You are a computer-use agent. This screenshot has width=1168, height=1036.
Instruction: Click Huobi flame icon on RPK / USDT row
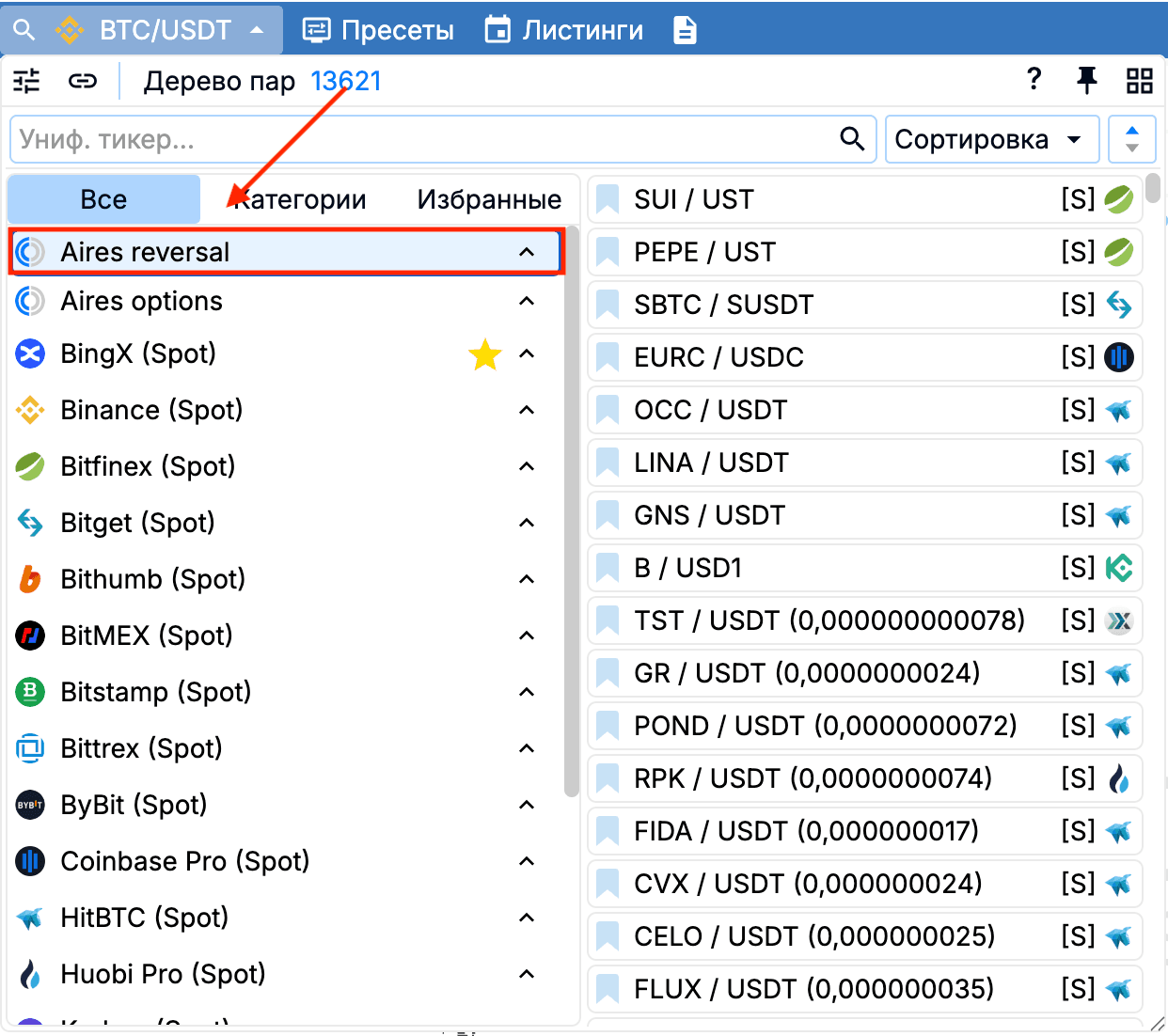coord(1119,778)
